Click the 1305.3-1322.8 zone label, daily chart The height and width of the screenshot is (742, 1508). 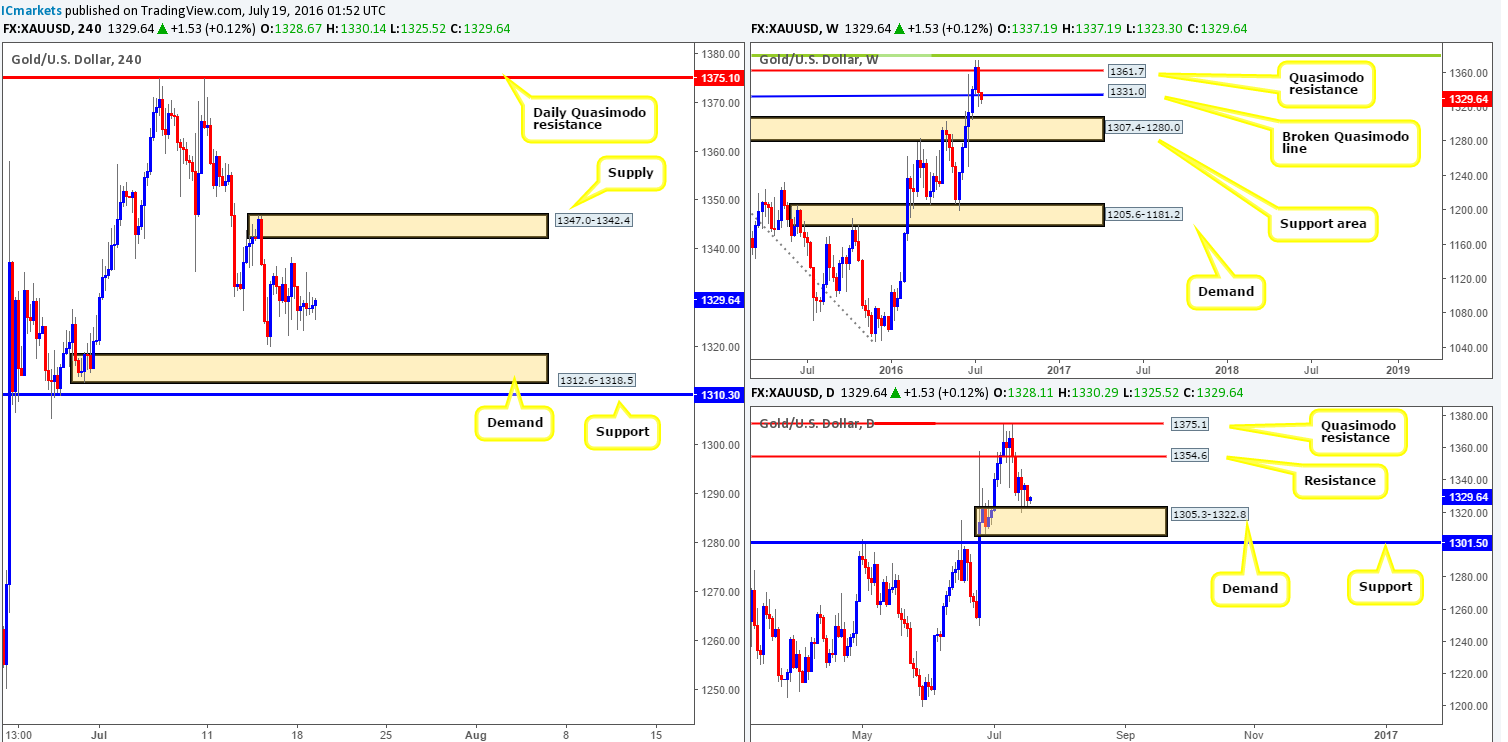(x=1208, y=514)
